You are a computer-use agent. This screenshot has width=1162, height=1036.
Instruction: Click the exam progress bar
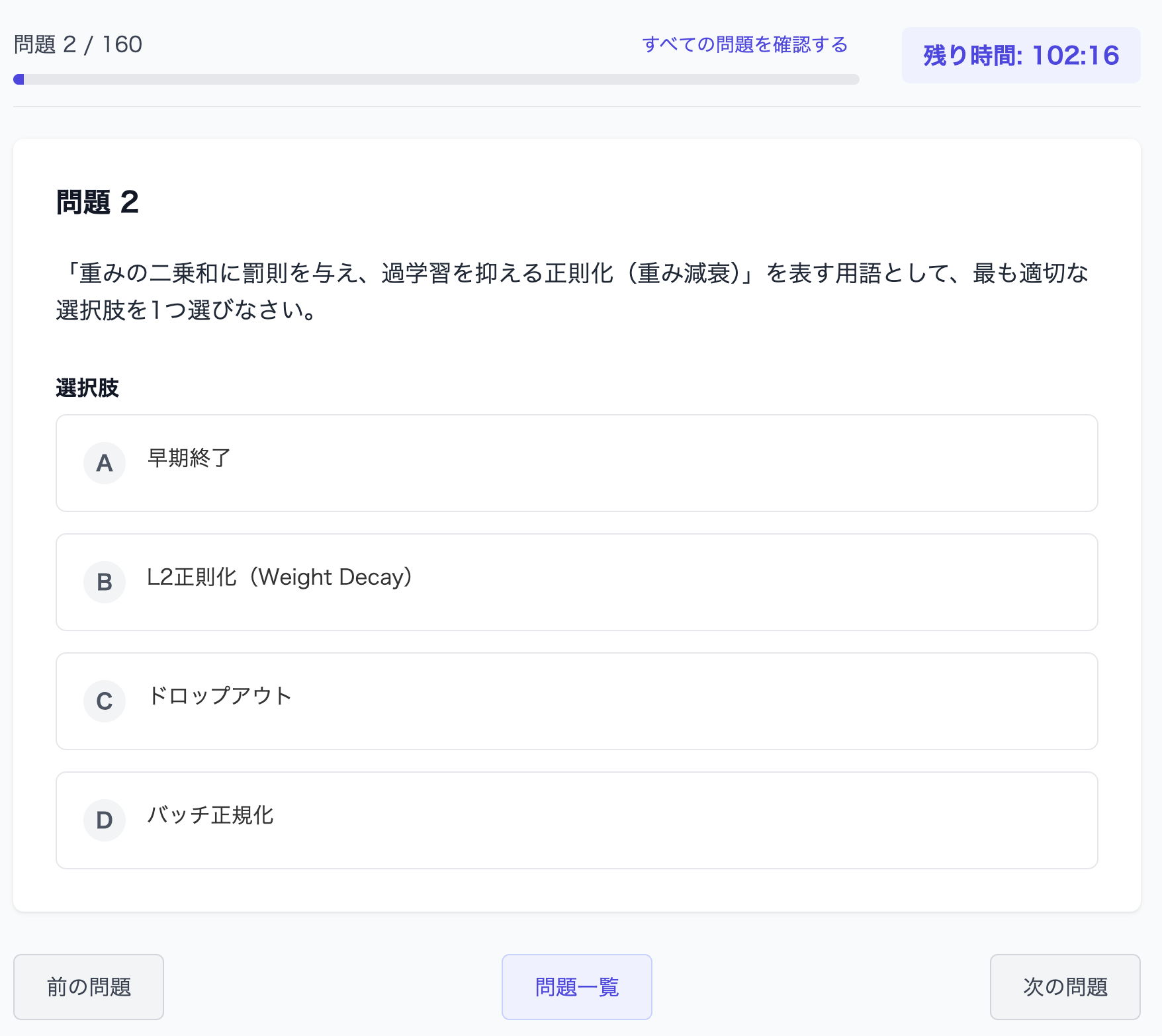437,79
